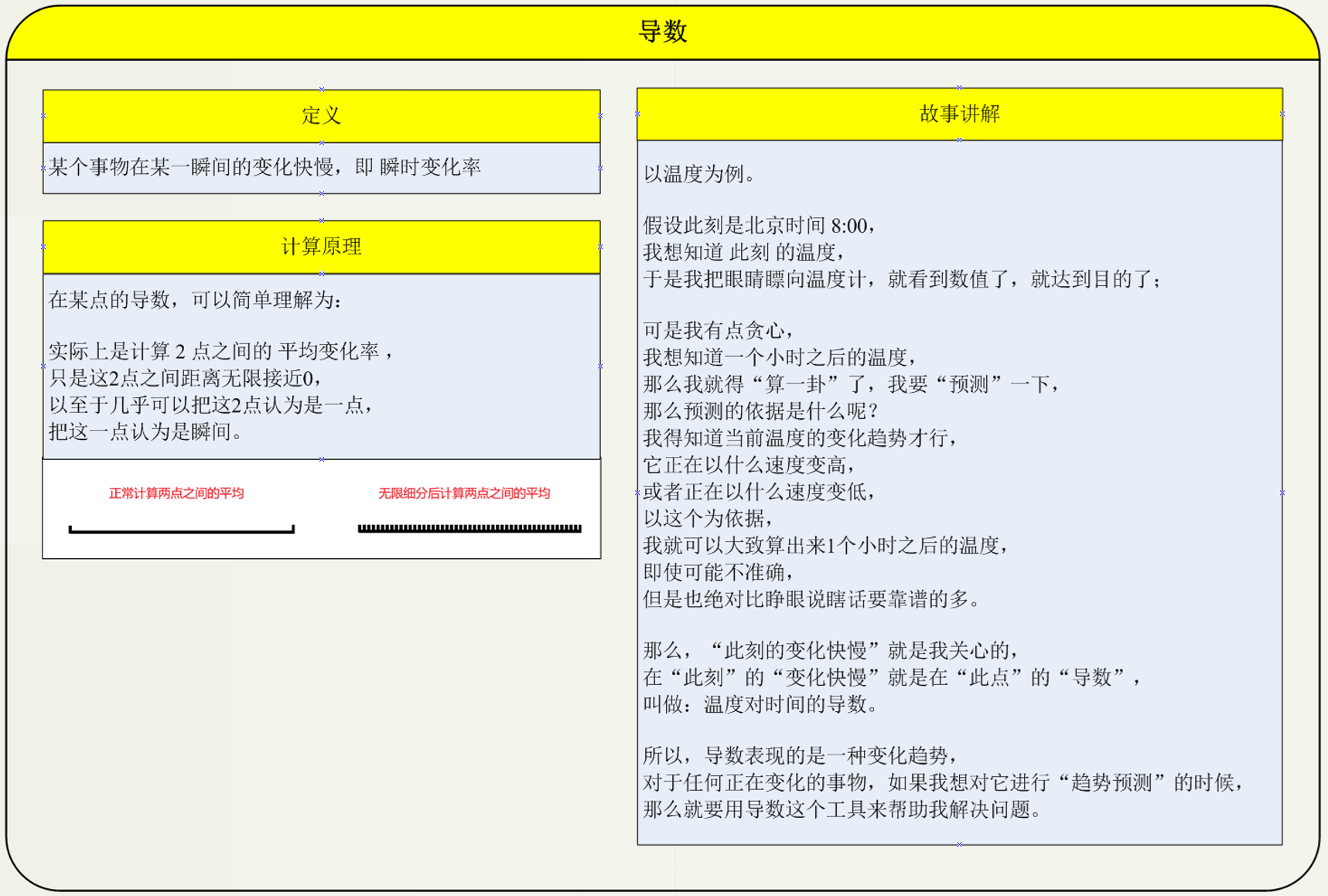Image resolution: width=1328 pixels, height=896 pixels.
Task: Select text 某个事物在某一瞬间的变化快慢
Action: [x=191, y=167]
